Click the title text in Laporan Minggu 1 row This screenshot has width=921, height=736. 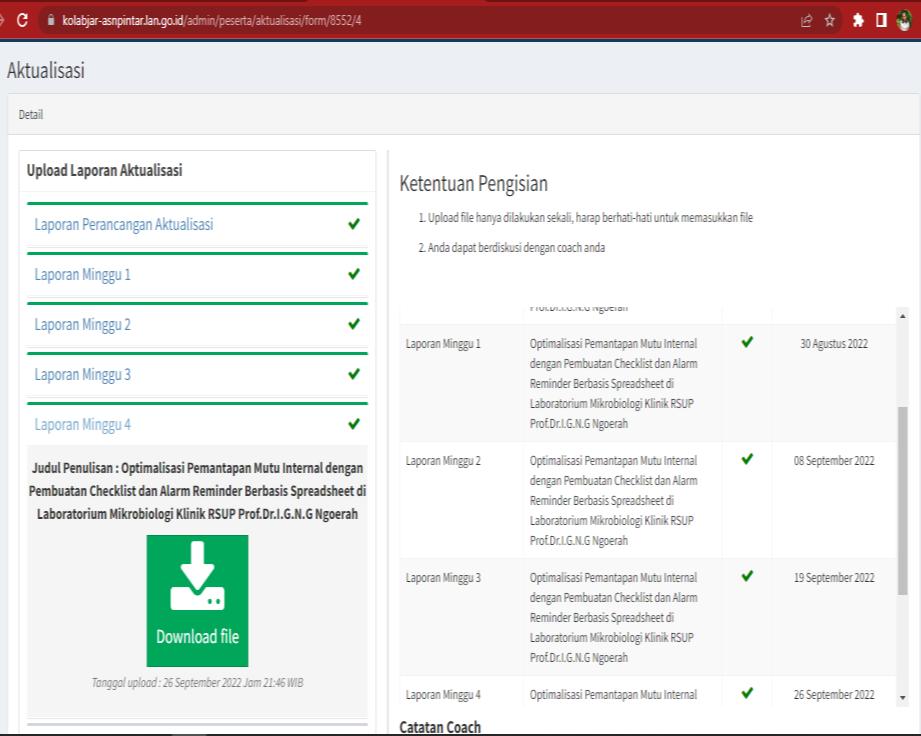point(613,383)
